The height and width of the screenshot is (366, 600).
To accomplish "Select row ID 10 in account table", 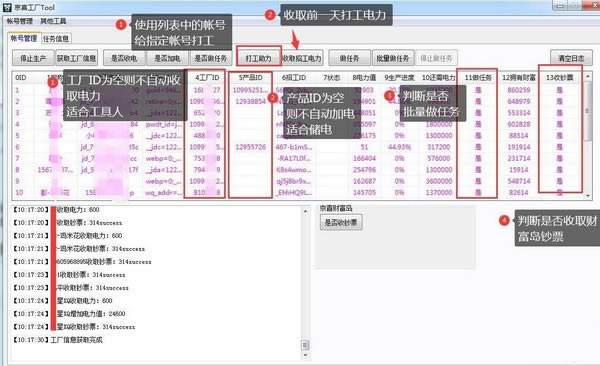I will click(19, 193).
